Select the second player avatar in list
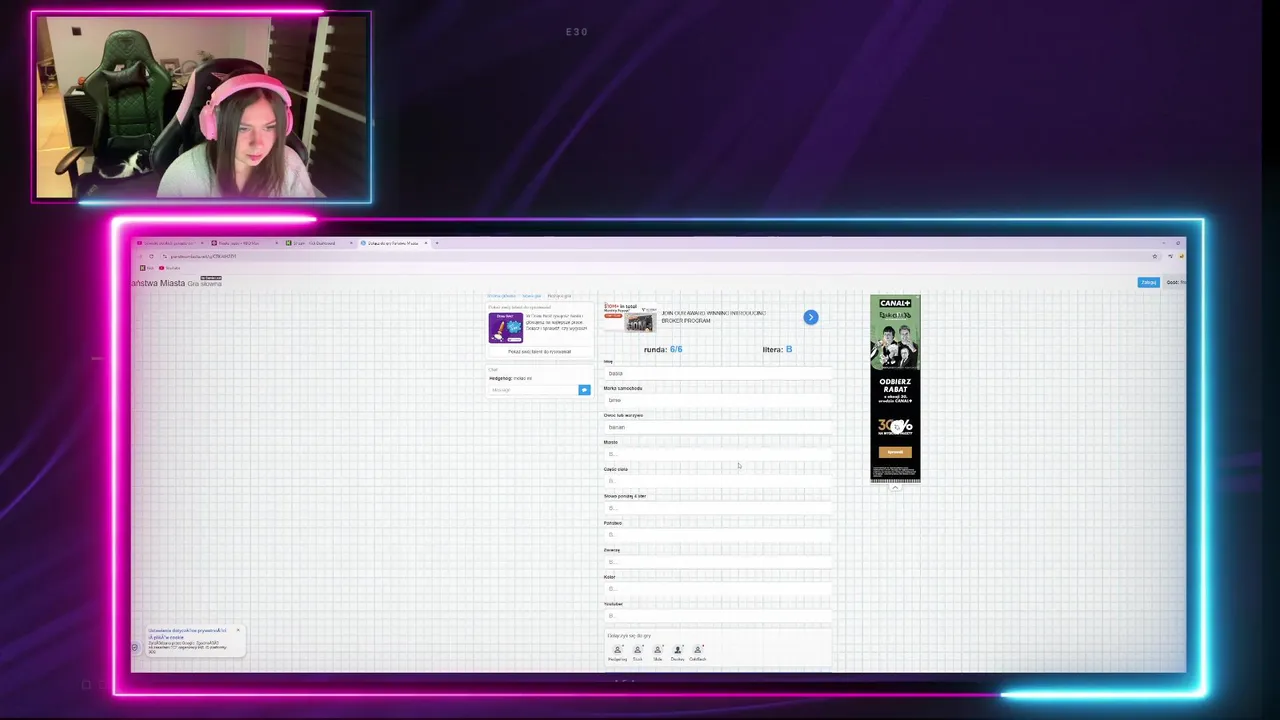This screenshot has width=1280, height=720. 638,652
